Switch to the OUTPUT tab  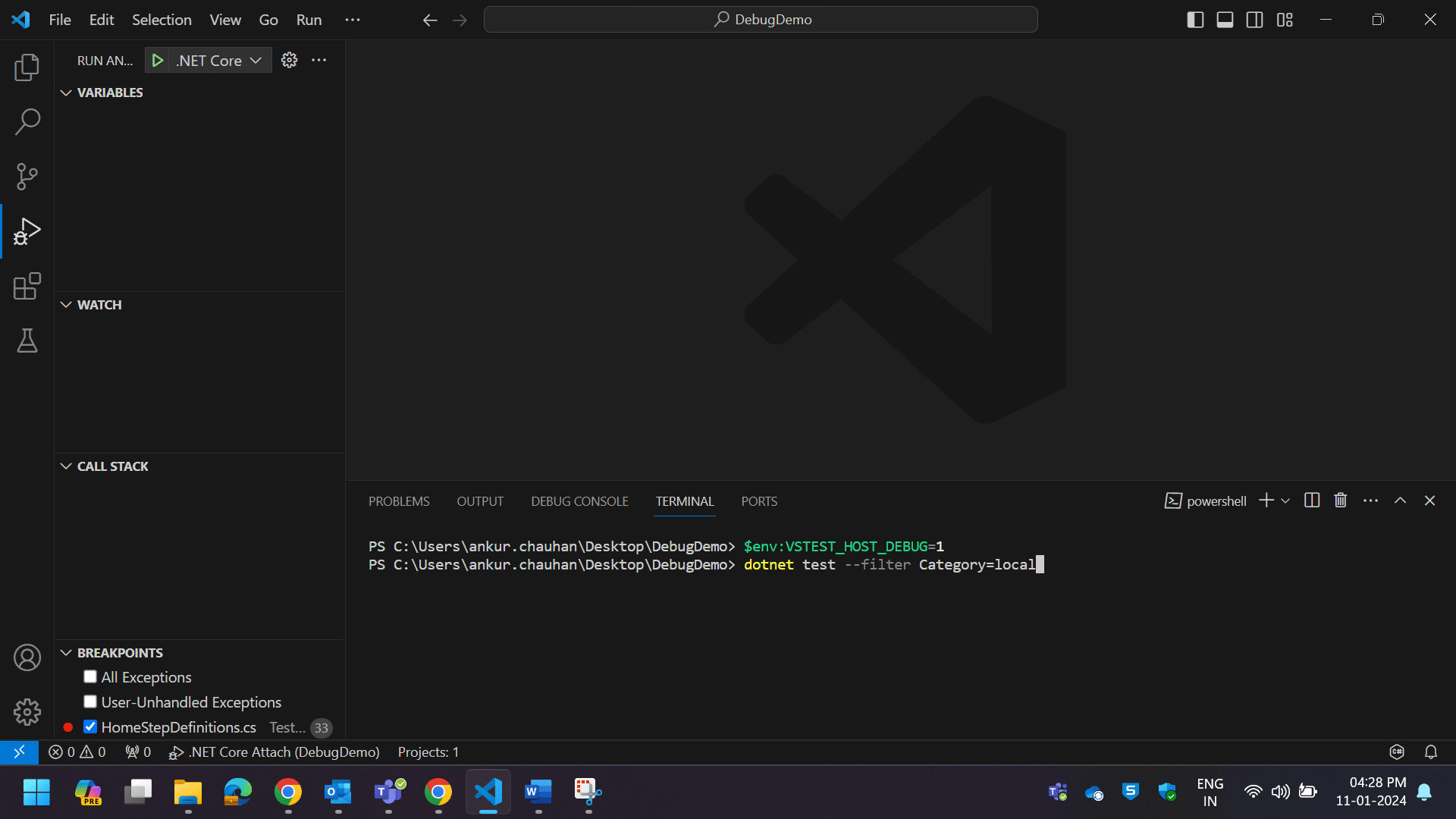[480, 501]
